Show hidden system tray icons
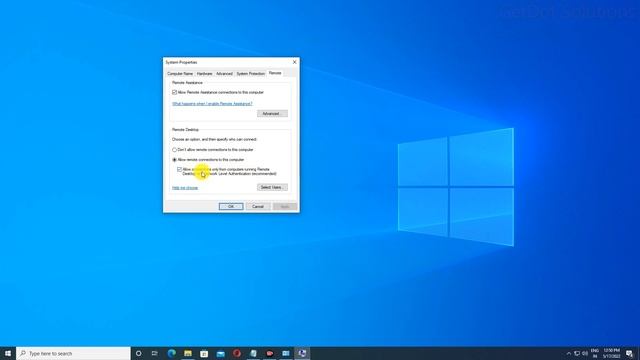 click(569, 353)
